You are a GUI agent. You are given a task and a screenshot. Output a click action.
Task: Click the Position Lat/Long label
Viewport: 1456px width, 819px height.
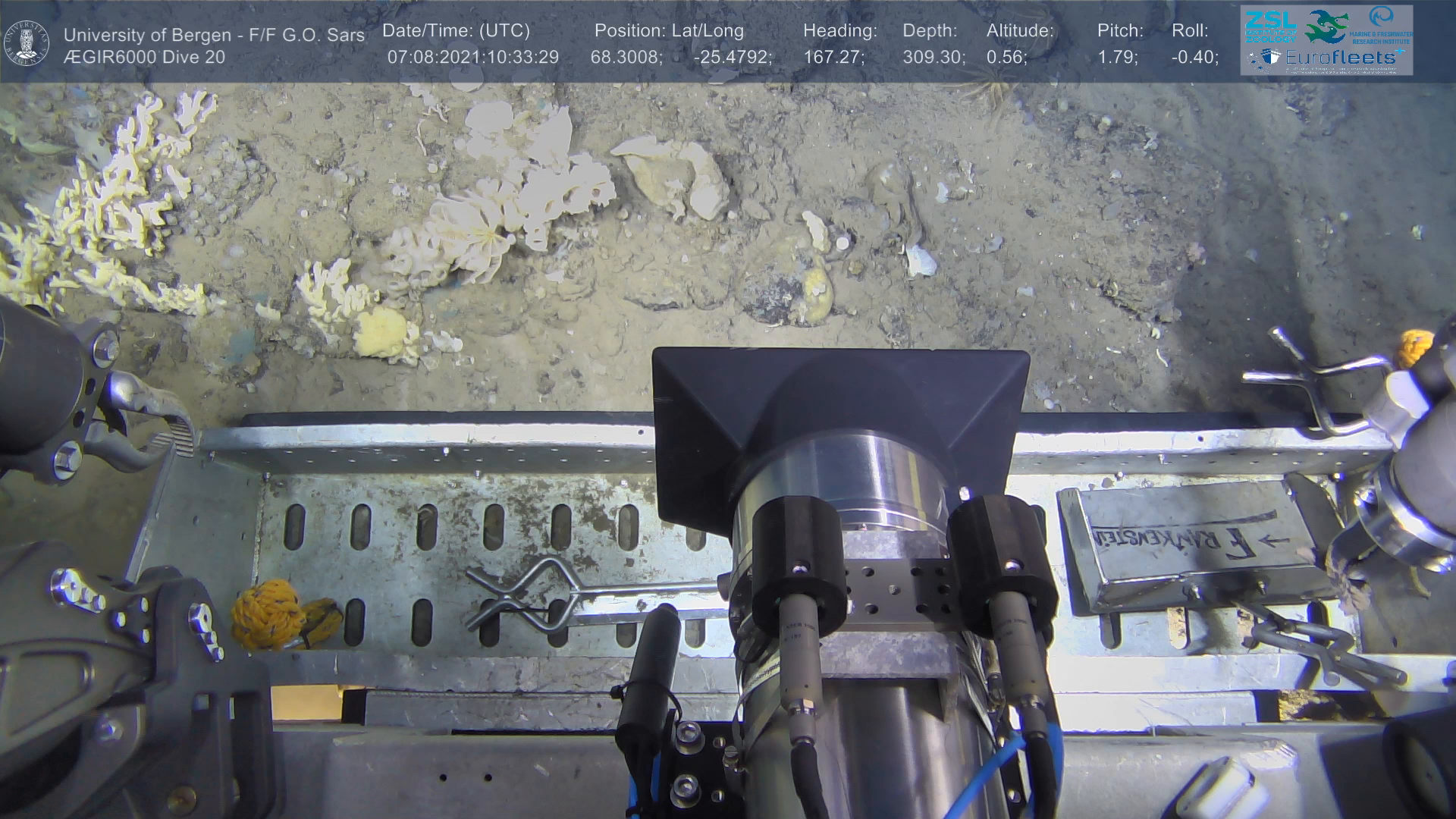[x=669, y=30]
